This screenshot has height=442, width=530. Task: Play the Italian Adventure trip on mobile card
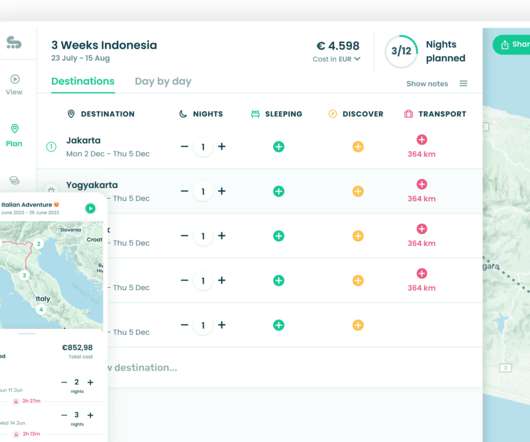pos(90,208)
